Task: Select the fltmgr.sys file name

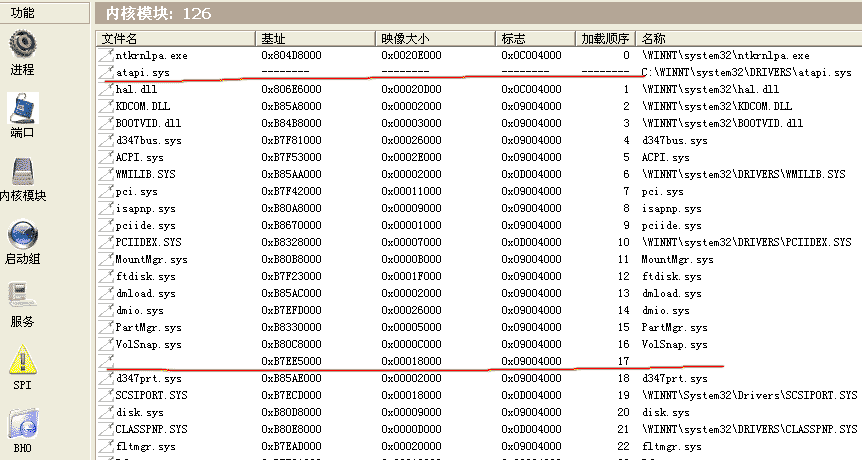Action: coord(145,446)
